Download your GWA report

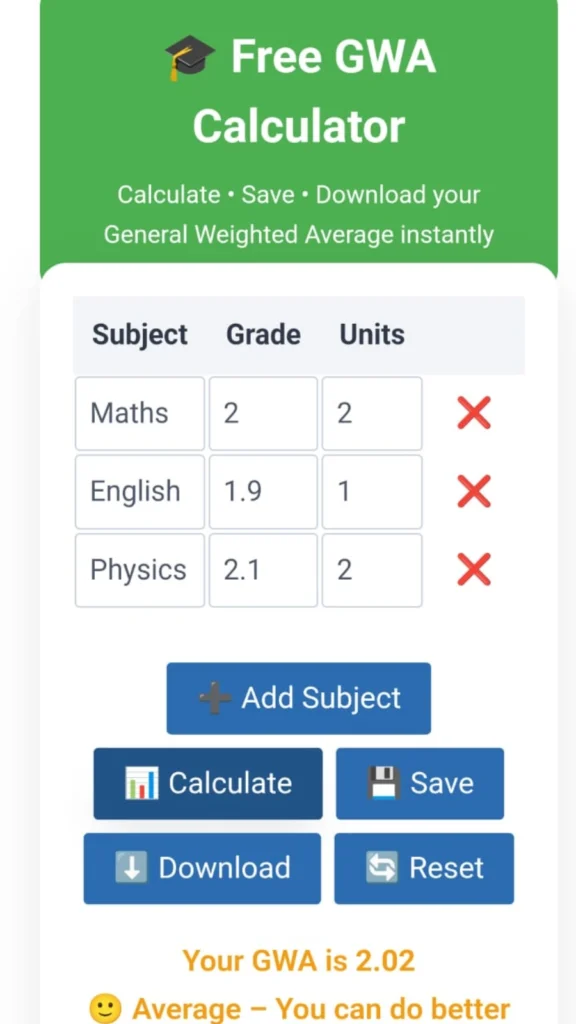pos(201,868)
